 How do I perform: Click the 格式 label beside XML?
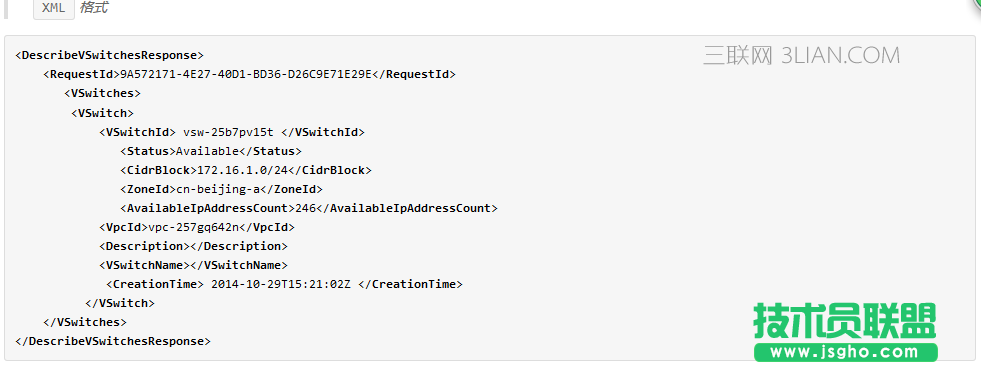(x=94, y=9)
